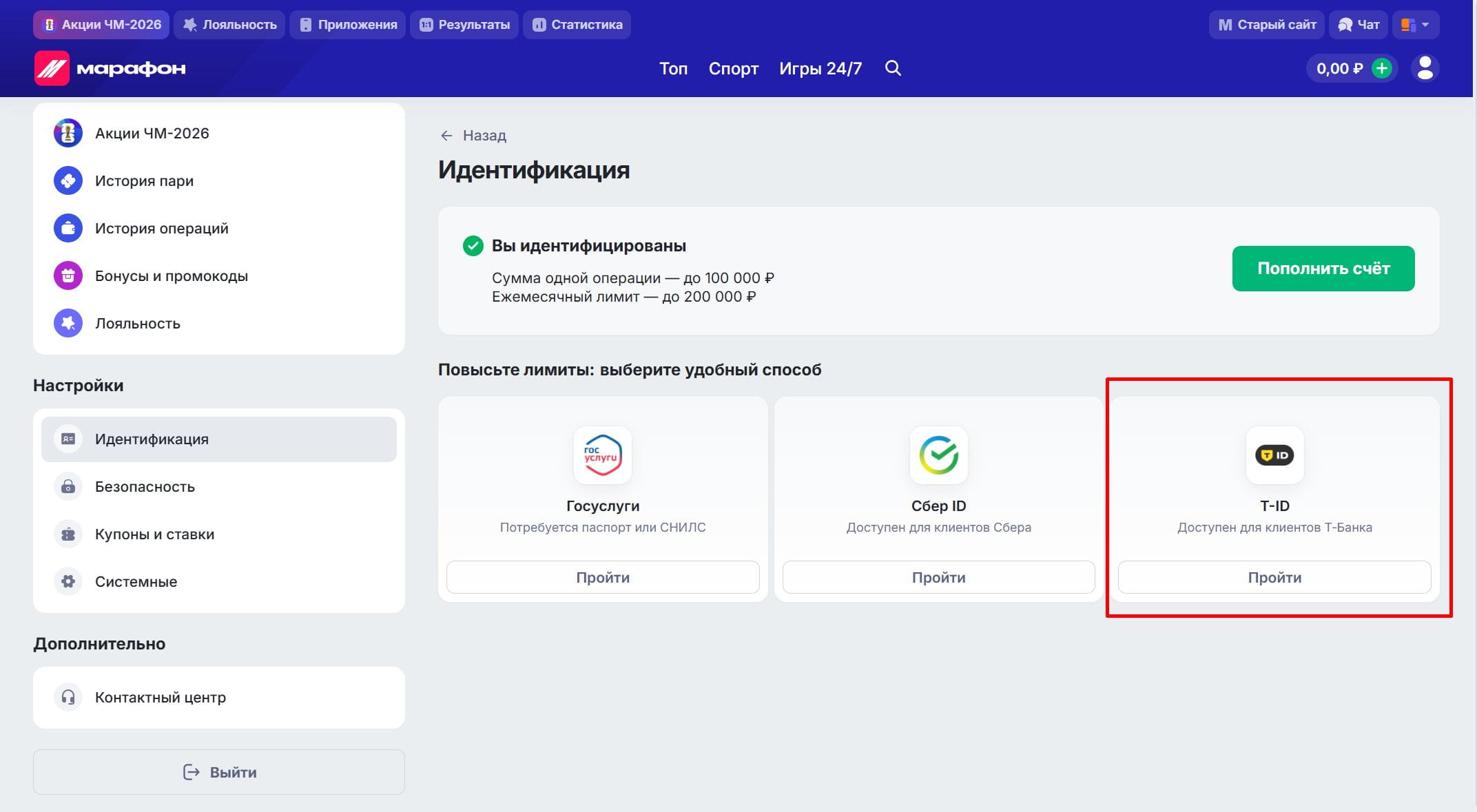Select История пари in sidebar
The width and height of the screenshot is (1477, 812).
(x=219, y=180)
